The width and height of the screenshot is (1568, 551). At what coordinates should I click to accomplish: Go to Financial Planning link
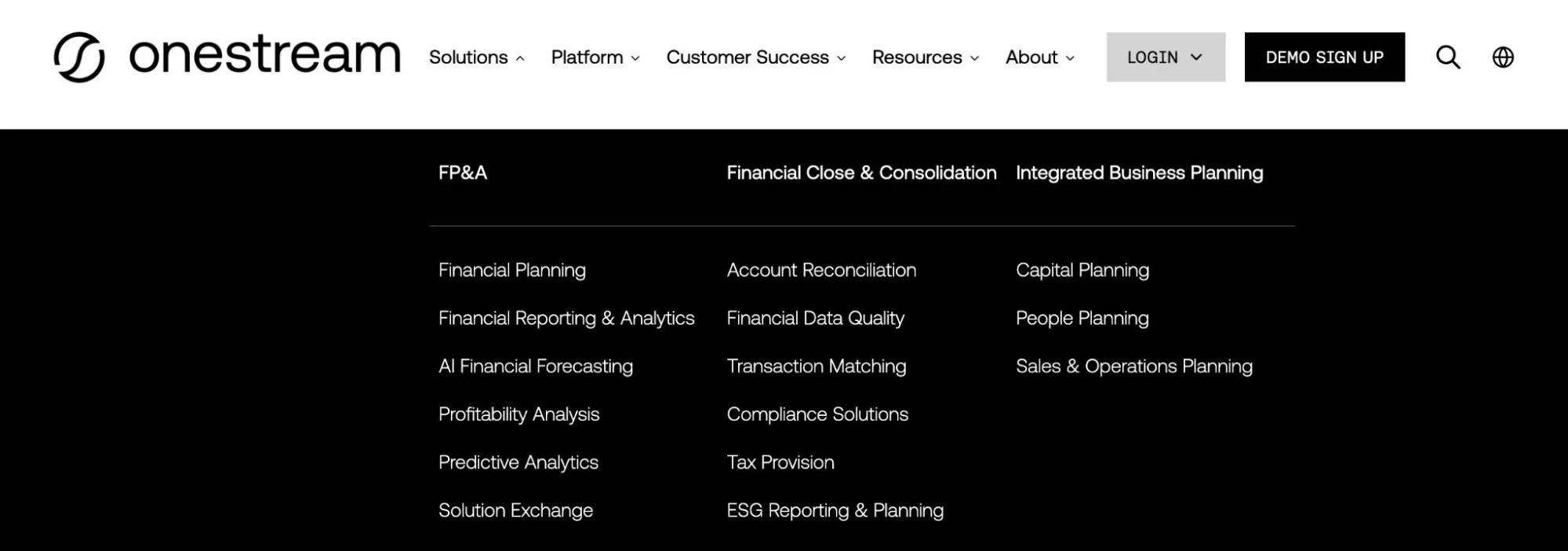pyautogui.click(x=512, y=270)
